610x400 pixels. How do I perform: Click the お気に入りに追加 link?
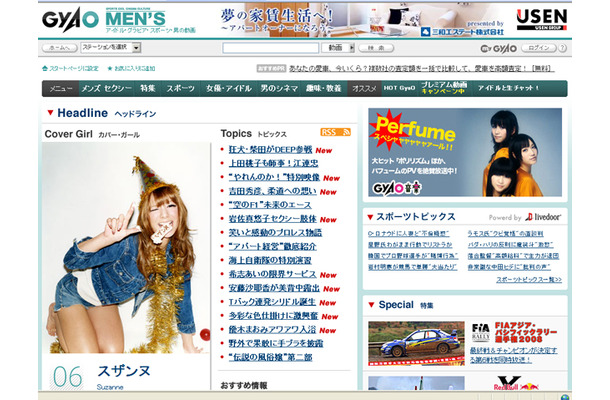pyautogui.click(x=135, y=68)
